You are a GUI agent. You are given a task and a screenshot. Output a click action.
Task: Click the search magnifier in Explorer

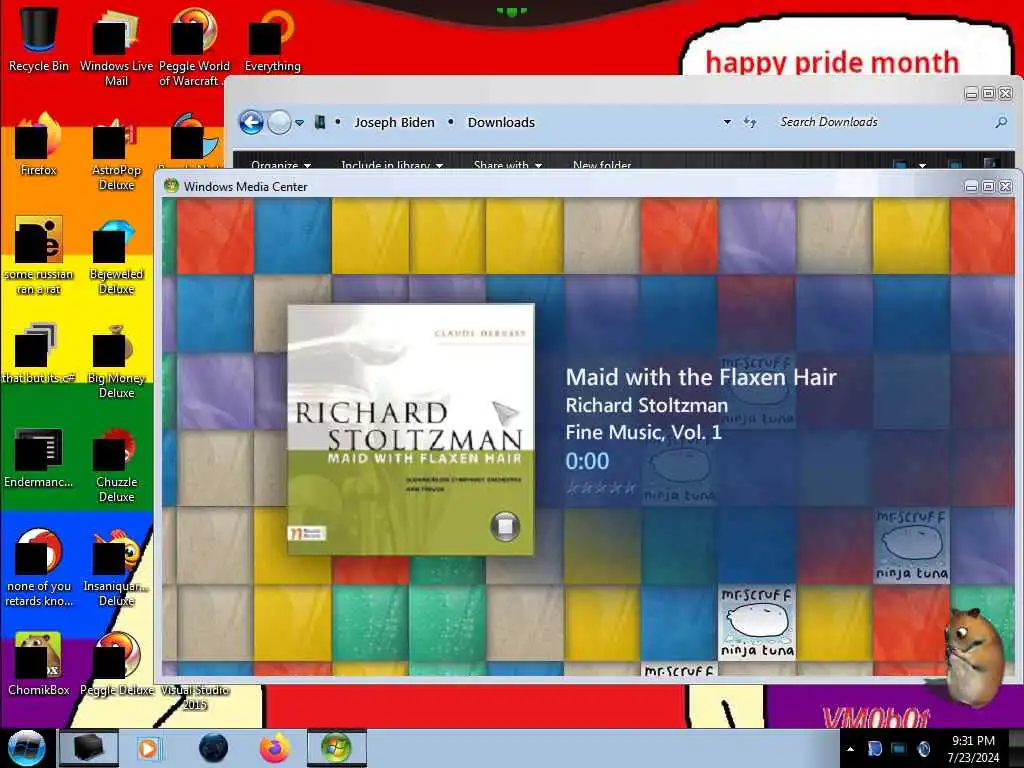(1001, 122)
